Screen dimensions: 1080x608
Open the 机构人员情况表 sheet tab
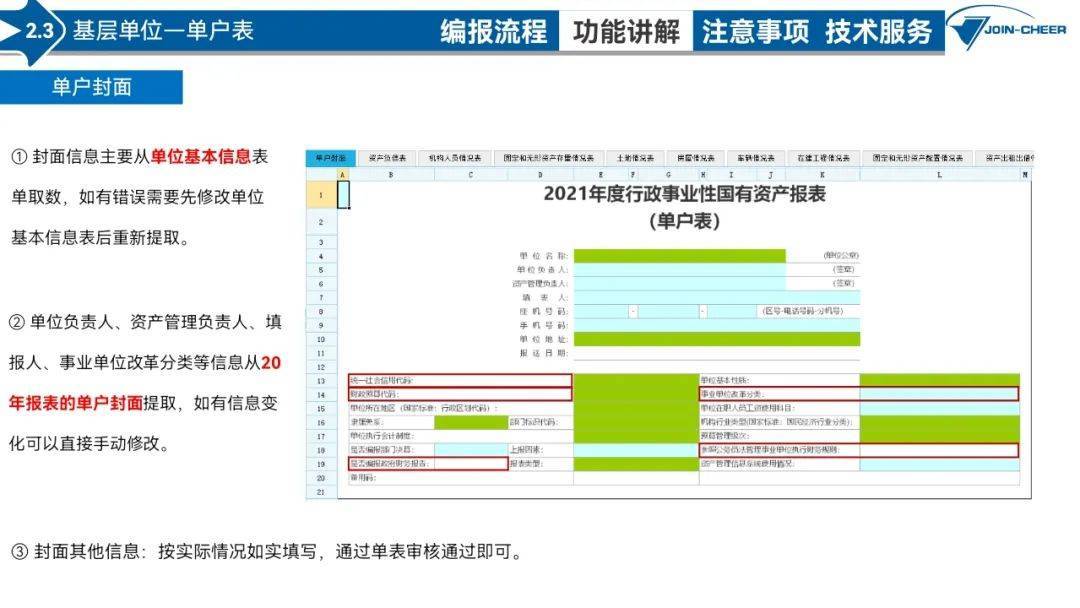coord(455,158)
